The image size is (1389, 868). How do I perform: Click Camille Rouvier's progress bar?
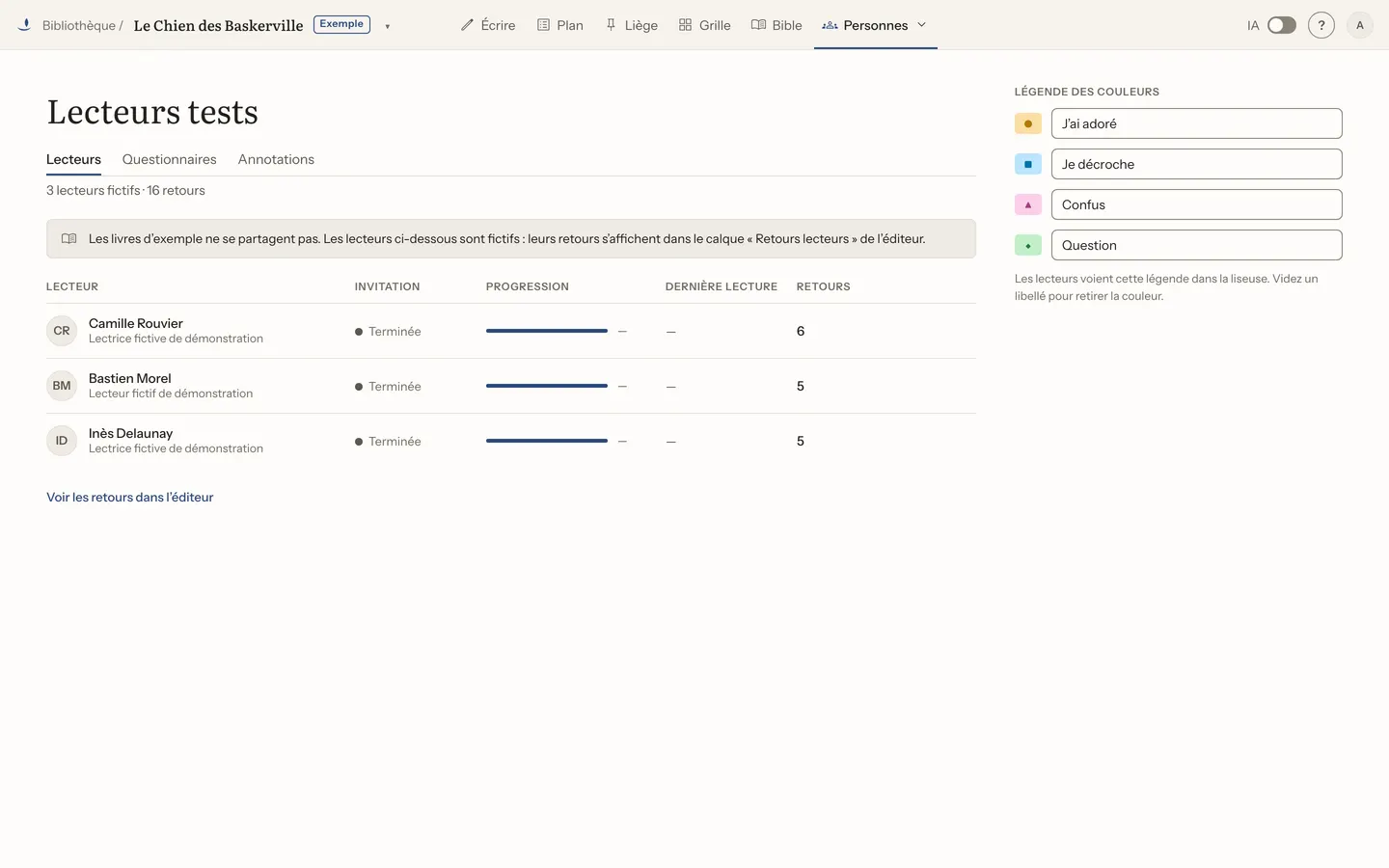tap(547, 331)
